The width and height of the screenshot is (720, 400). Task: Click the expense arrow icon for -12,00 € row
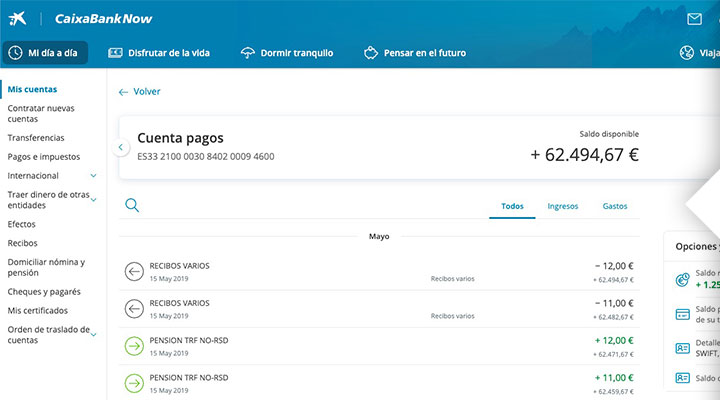point(134,271)
